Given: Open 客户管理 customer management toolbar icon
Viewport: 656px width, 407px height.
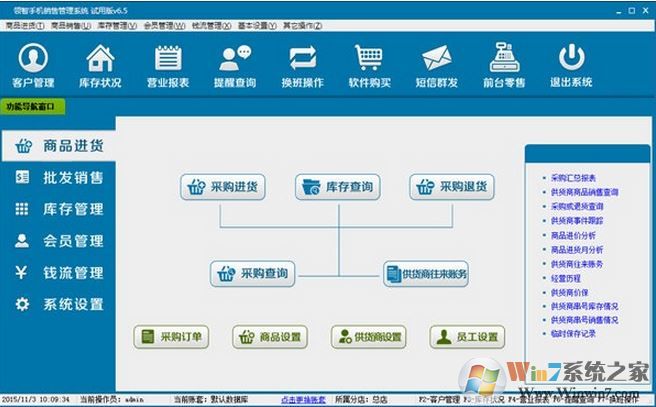Looking at the screenshot, I should (33, 65).
